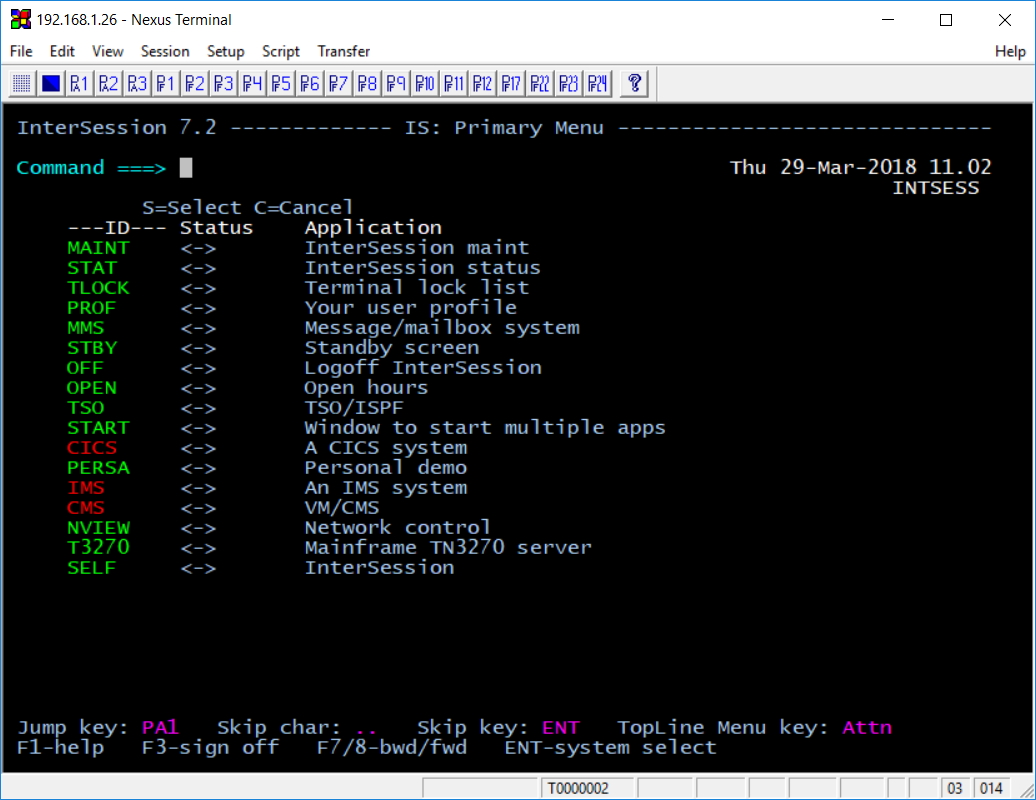Image resolution: width=1036 pixels, height=800 pixels.
Task: Click the dotted grid toolbar icon
Action: click(x=22, y=83)
